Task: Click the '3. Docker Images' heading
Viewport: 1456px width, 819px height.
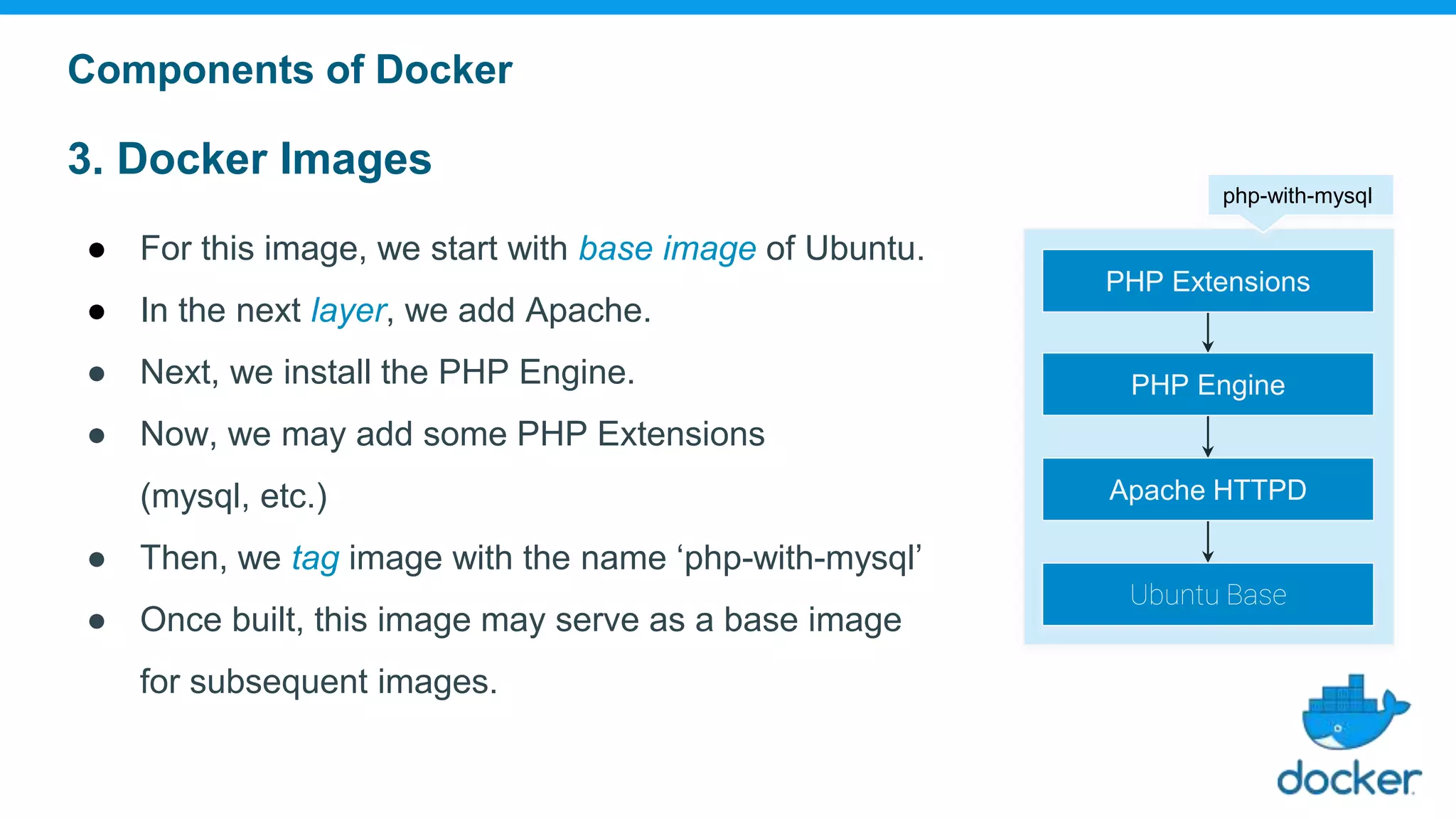Action: coord(250,158)
